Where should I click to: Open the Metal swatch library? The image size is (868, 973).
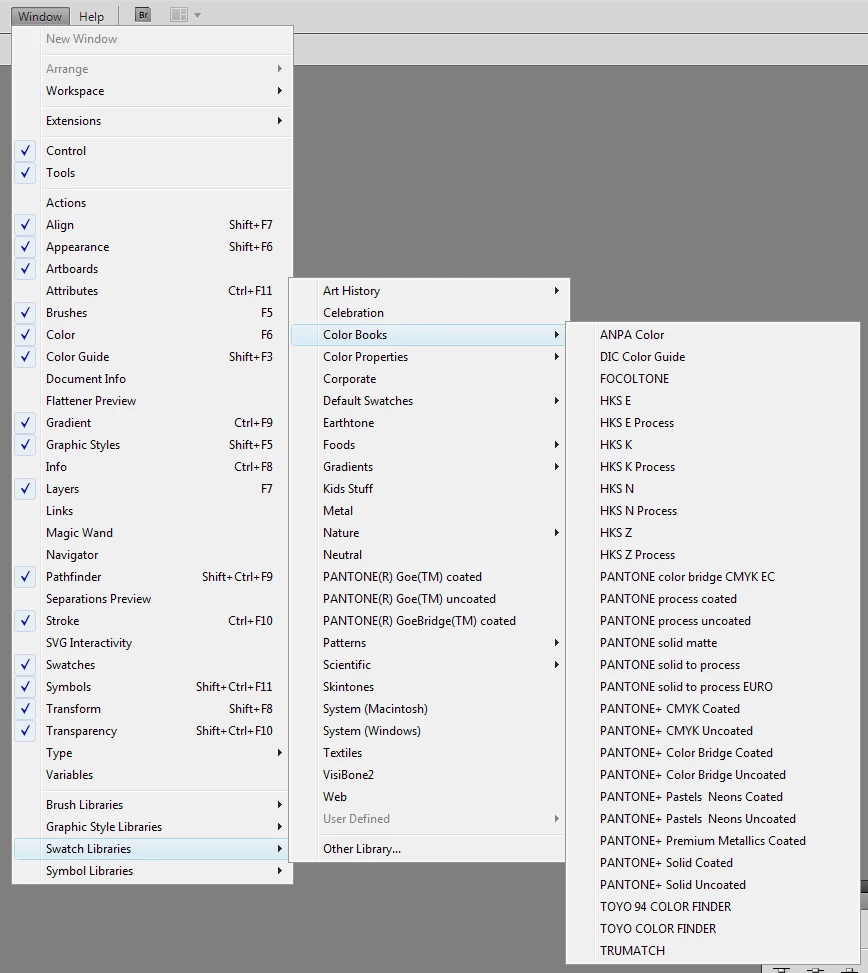coord(428,511)
